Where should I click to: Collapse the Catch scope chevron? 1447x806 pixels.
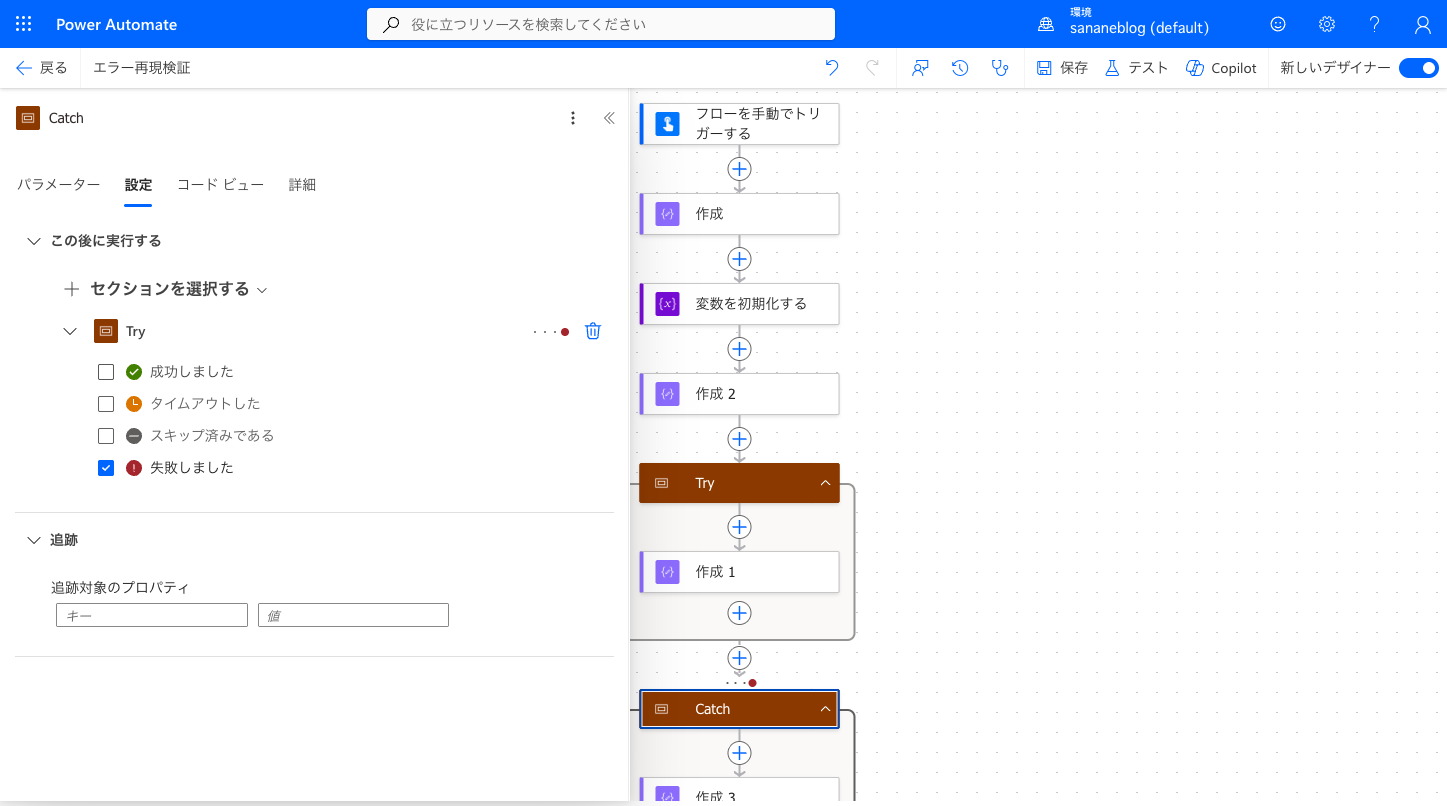pos(825,709)
